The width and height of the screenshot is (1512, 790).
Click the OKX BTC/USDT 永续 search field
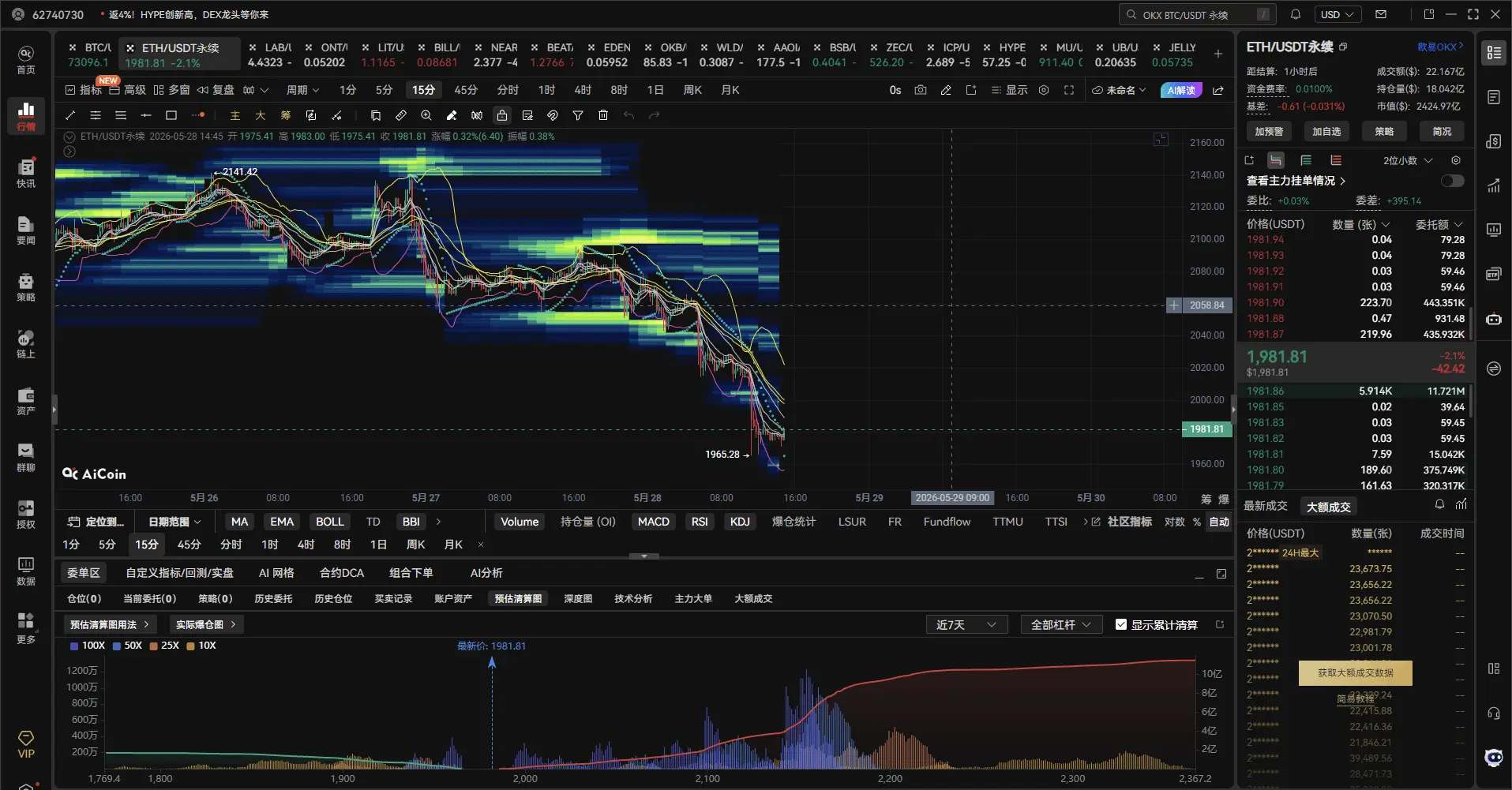tap(1196, 14)
